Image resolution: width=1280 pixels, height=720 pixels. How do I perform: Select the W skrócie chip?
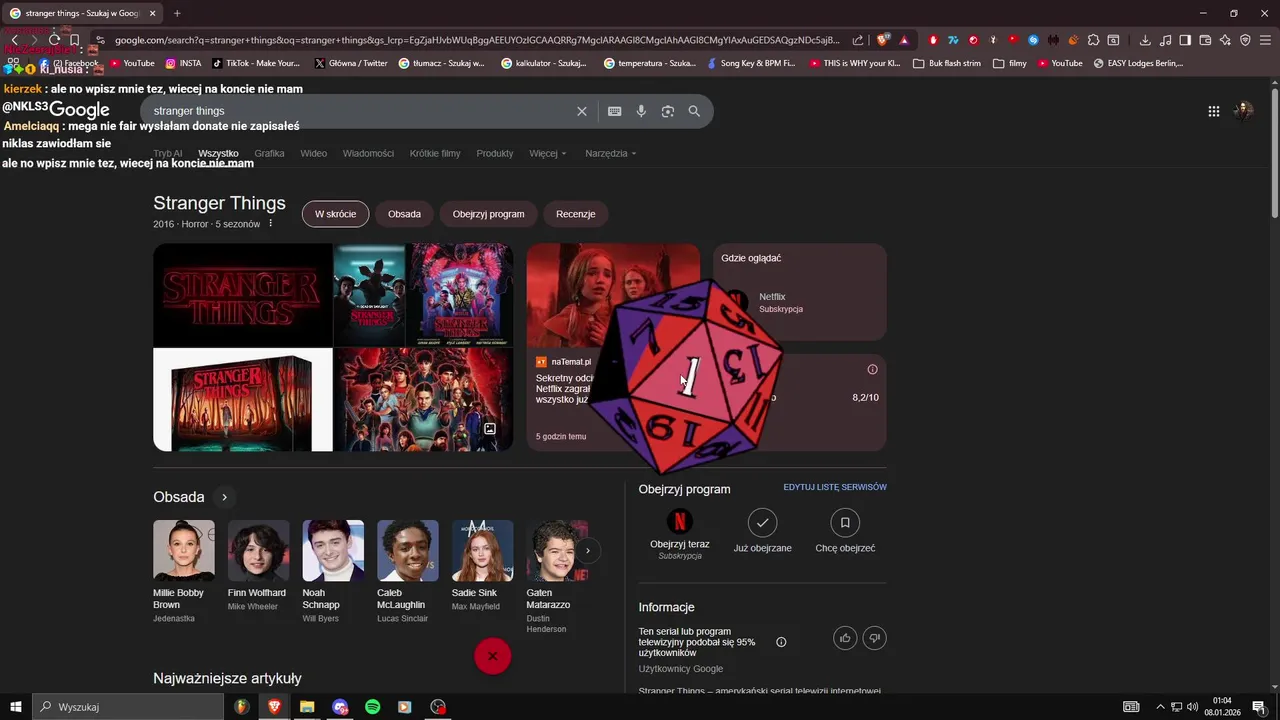click(335, 214)
